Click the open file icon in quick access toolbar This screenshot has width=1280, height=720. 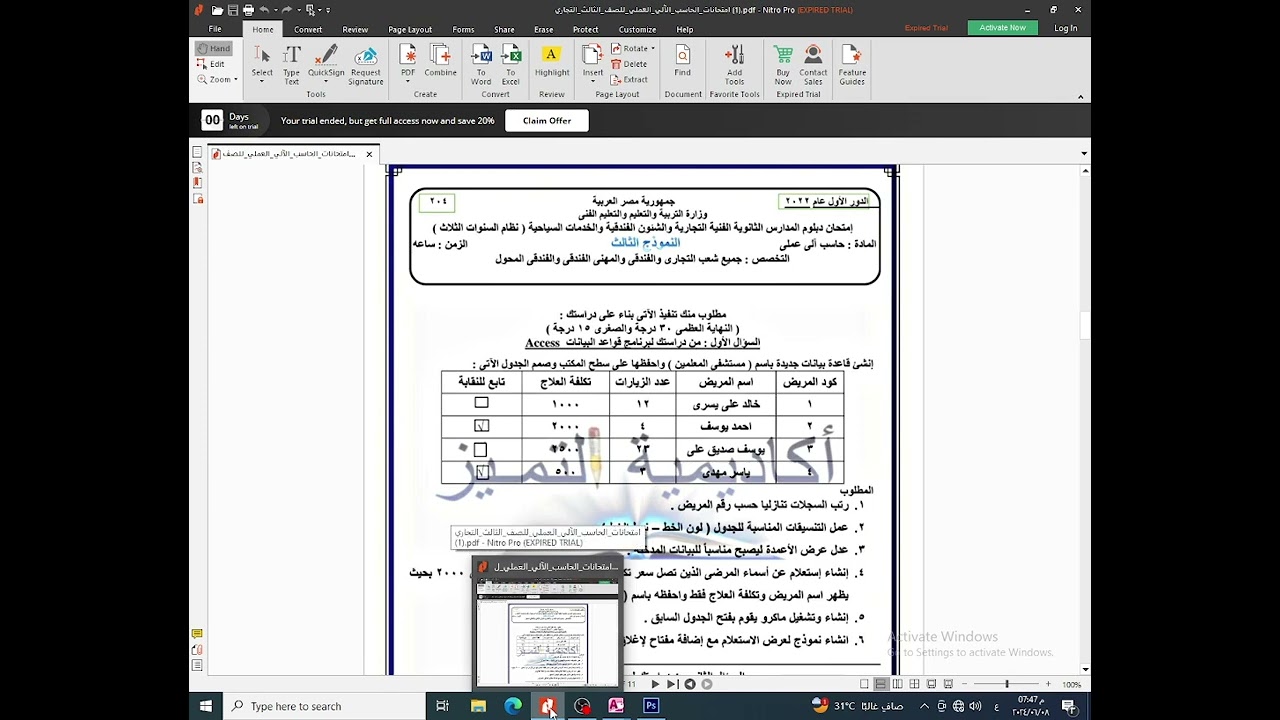click(217, 10)
